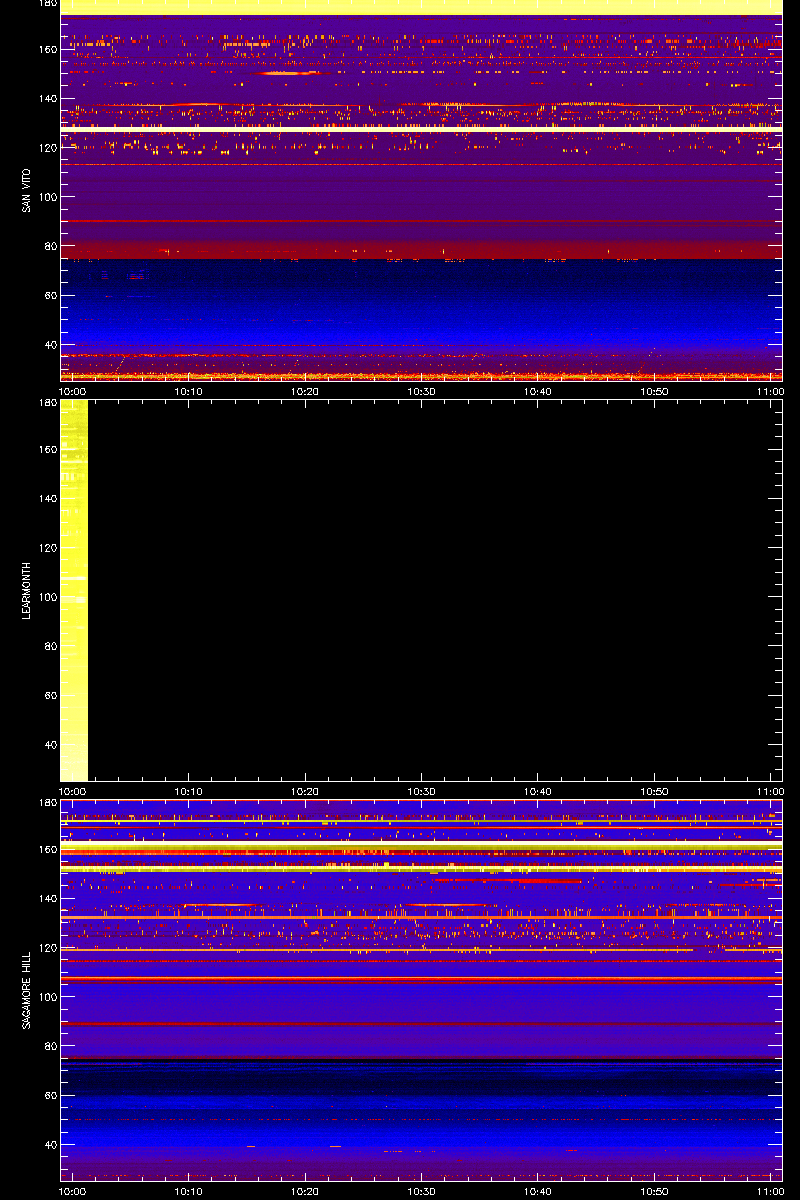
Task: Click the 140 frequency tick on San Vito axis
Action: click(x=47, y=99)
